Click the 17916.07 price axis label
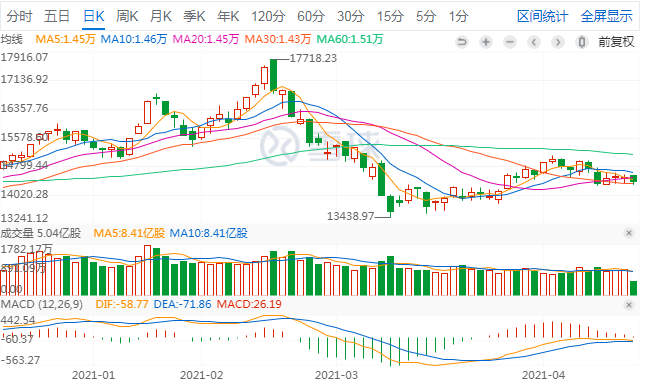This screenshot has height=392, width=648. (24, 57)
